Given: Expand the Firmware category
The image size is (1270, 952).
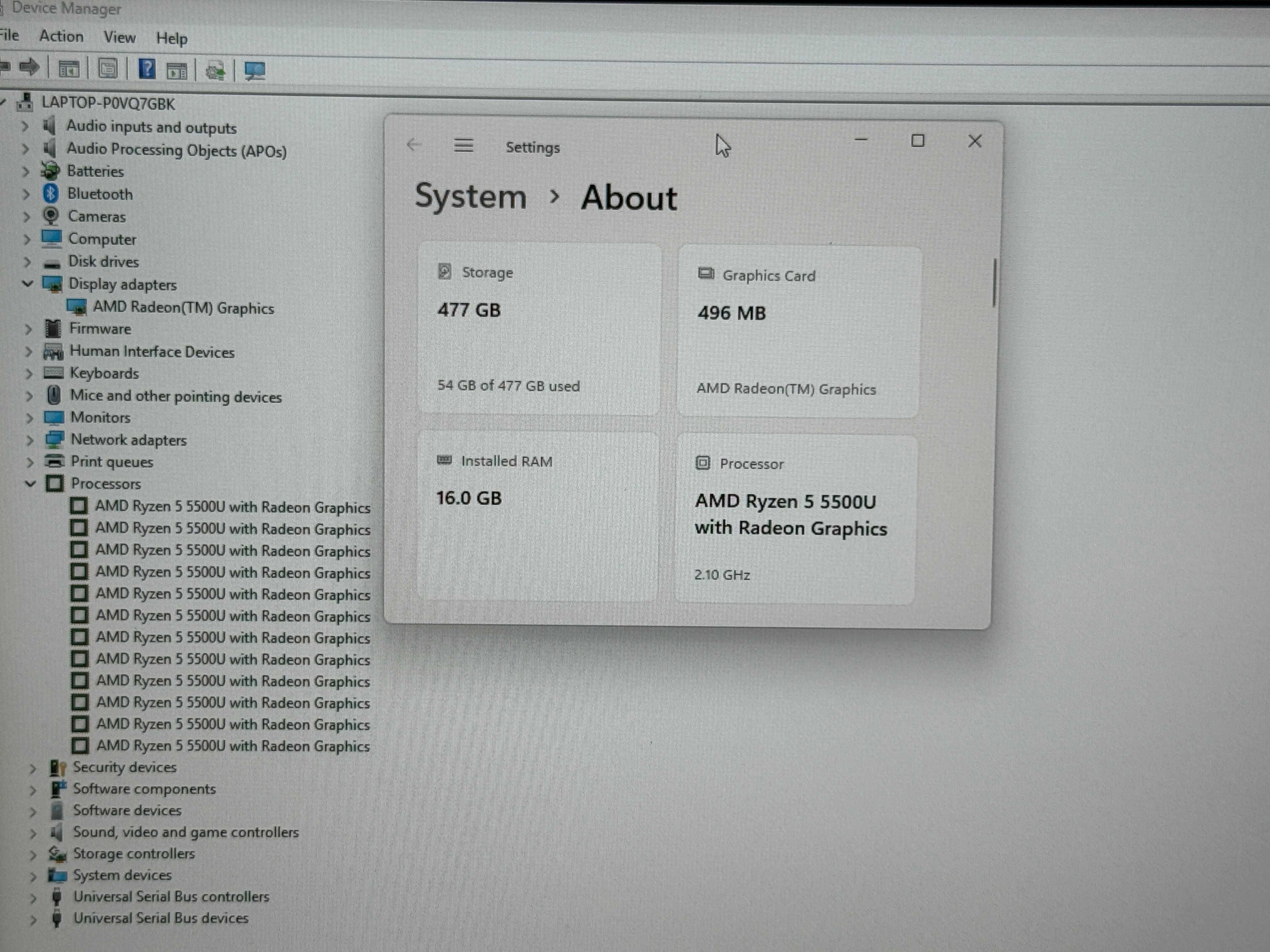Looking at the screenshot, I should click(28, 329).
